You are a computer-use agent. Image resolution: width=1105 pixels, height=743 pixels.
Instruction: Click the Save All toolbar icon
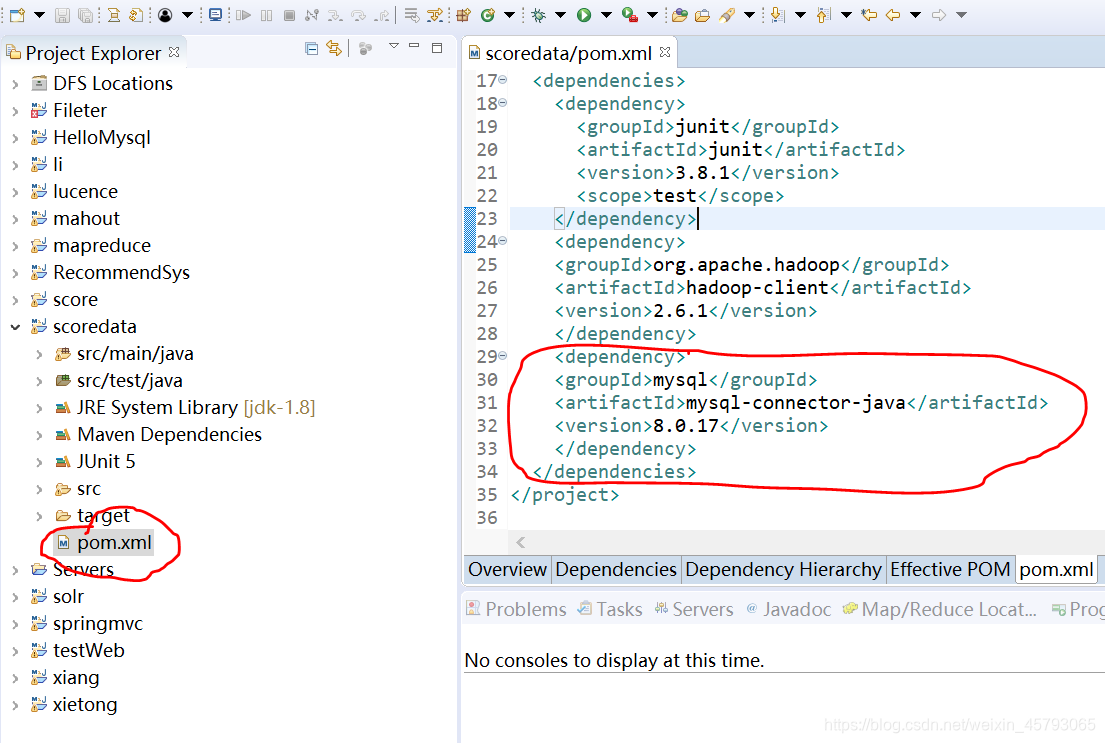85,15
